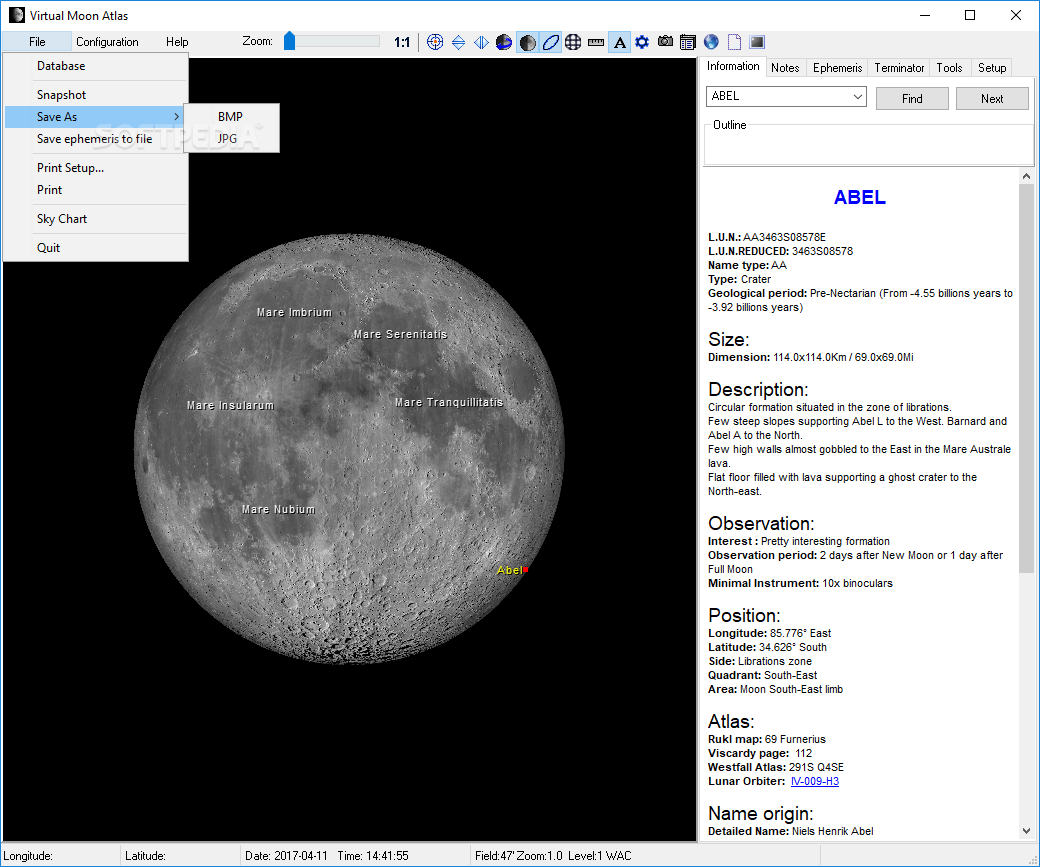The width and height of the screenshot is (1040, 867).
Task: Click the Mare Imbrium label on the moon
Action: [294, 312]
